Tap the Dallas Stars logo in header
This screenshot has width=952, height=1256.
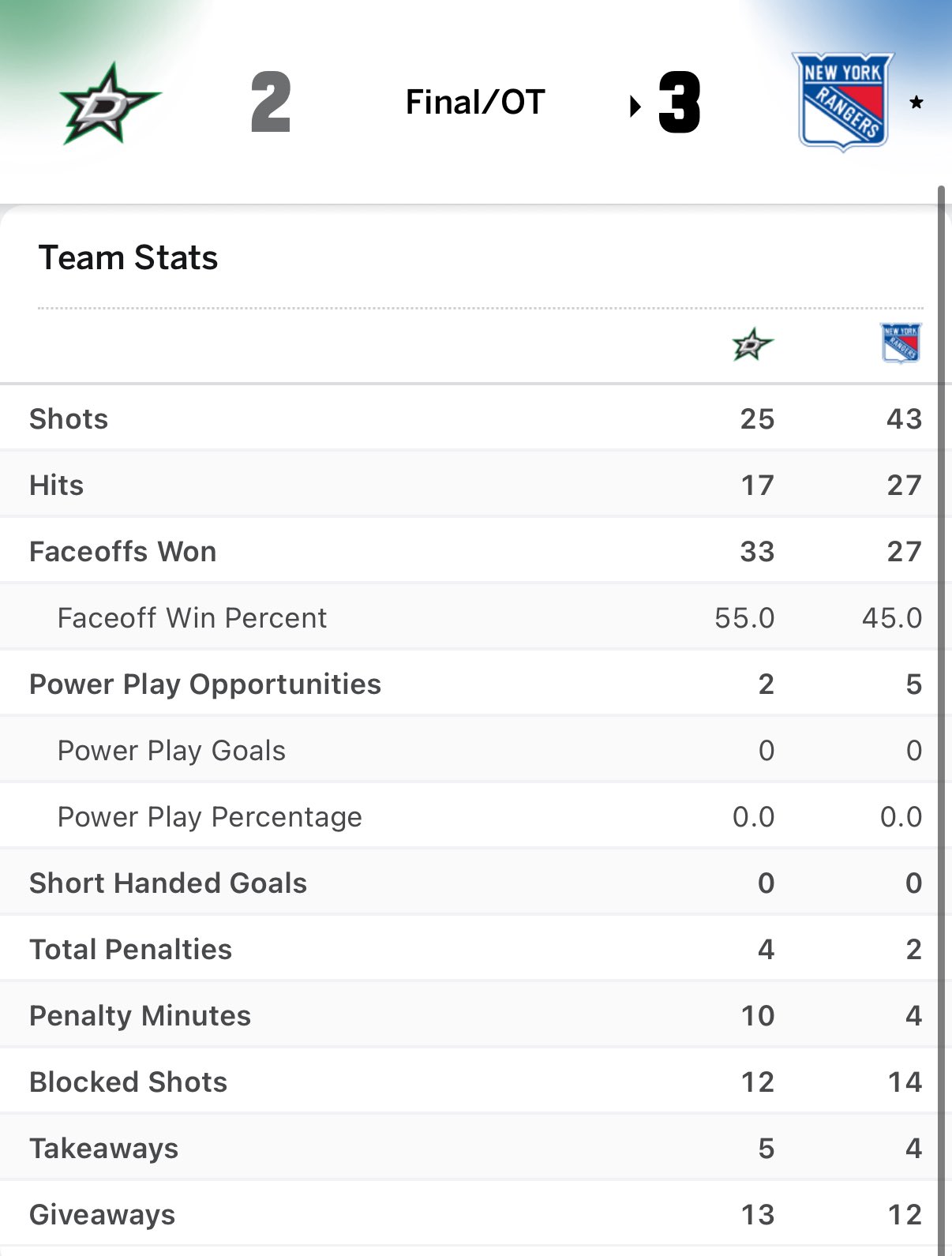[110, 103]
